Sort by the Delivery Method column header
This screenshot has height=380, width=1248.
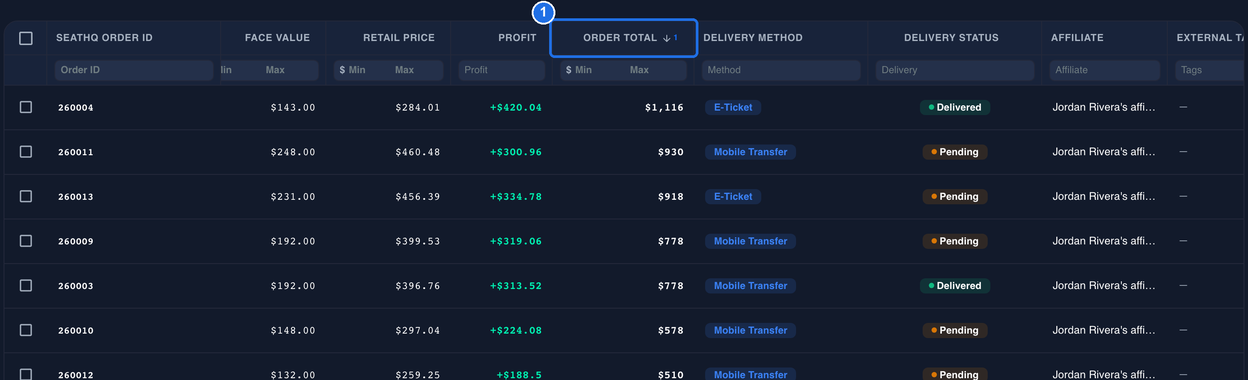pos(753,38)
